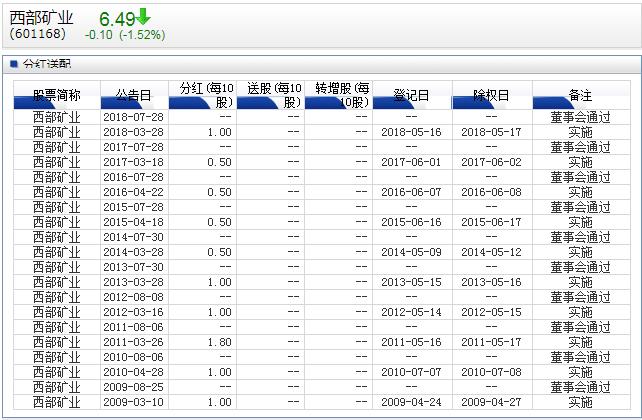Select announcement date 2012-08-08
Image resolution: width=642 pixels, height=420 pixels.
point(133,297)
